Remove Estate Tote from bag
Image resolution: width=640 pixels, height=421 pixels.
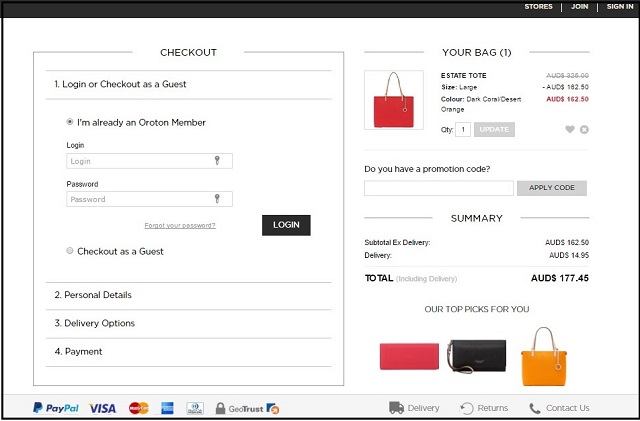pos(584,129)
